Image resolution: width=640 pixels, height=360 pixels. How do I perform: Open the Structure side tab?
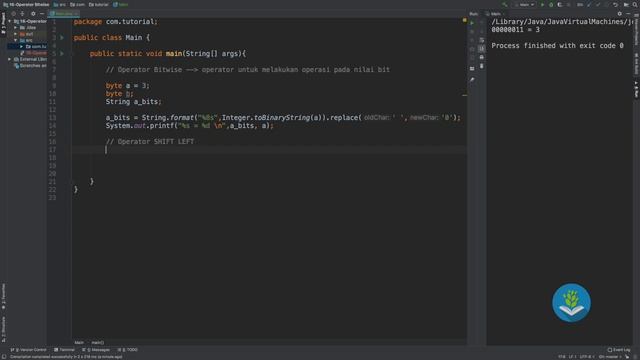(x=3, y=329)
